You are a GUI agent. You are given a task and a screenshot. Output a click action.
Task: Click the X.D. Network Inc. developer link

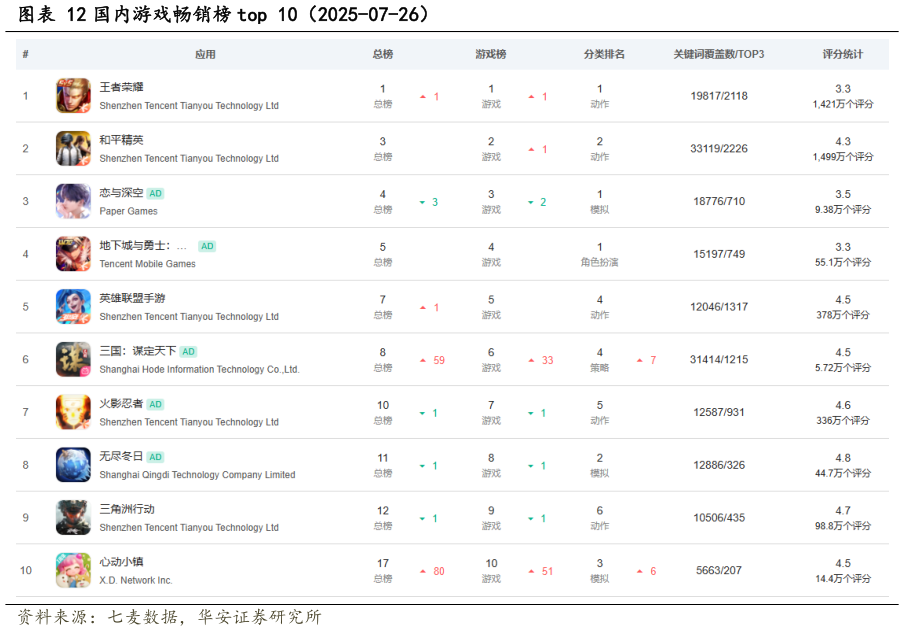137,580
